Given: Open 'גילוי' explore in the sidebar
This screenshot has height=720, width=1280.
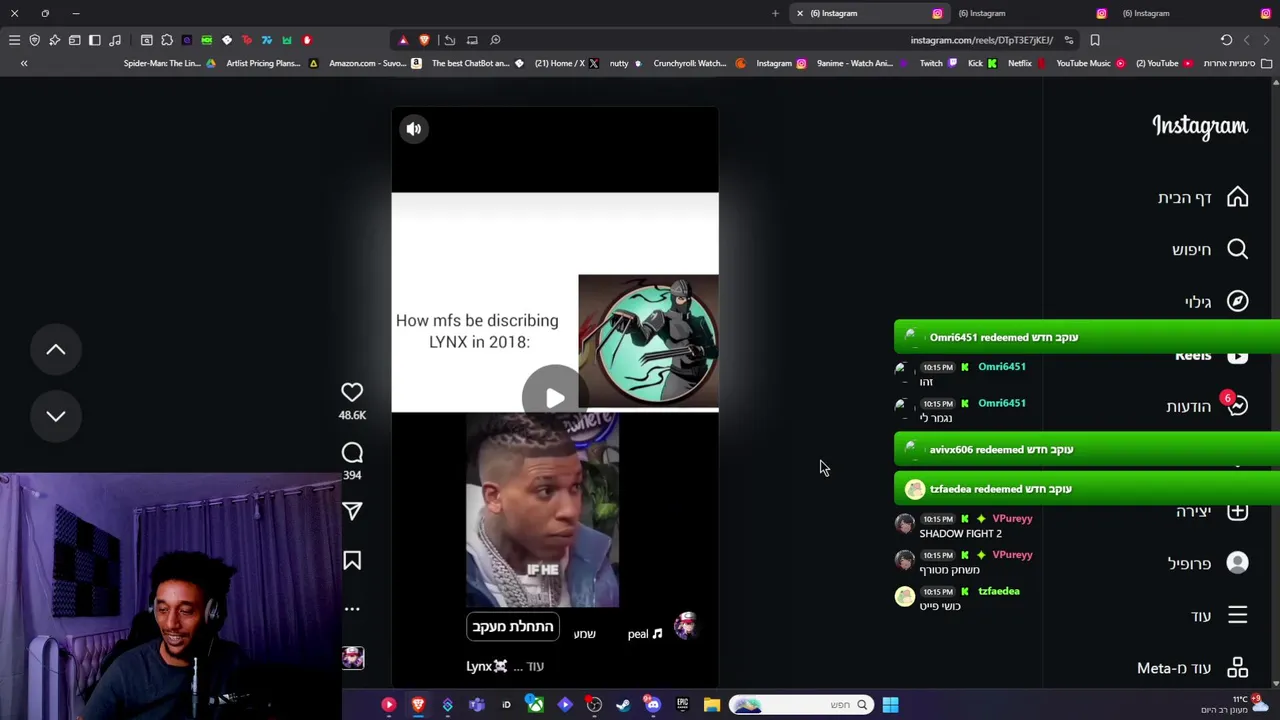Looking at the screenshot, I should pos(1216,302).
